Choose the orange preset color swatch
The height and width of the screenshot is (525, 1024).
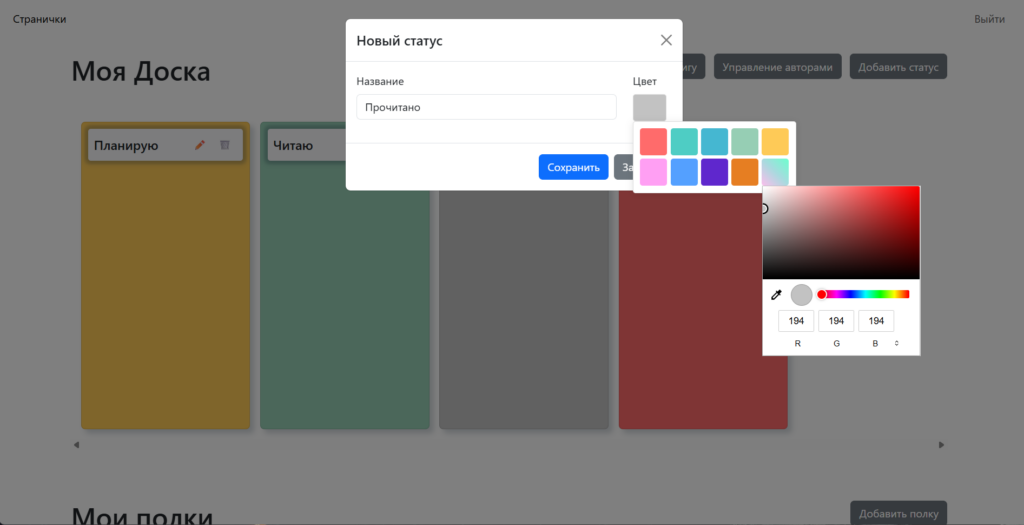[x=744, y=172]
